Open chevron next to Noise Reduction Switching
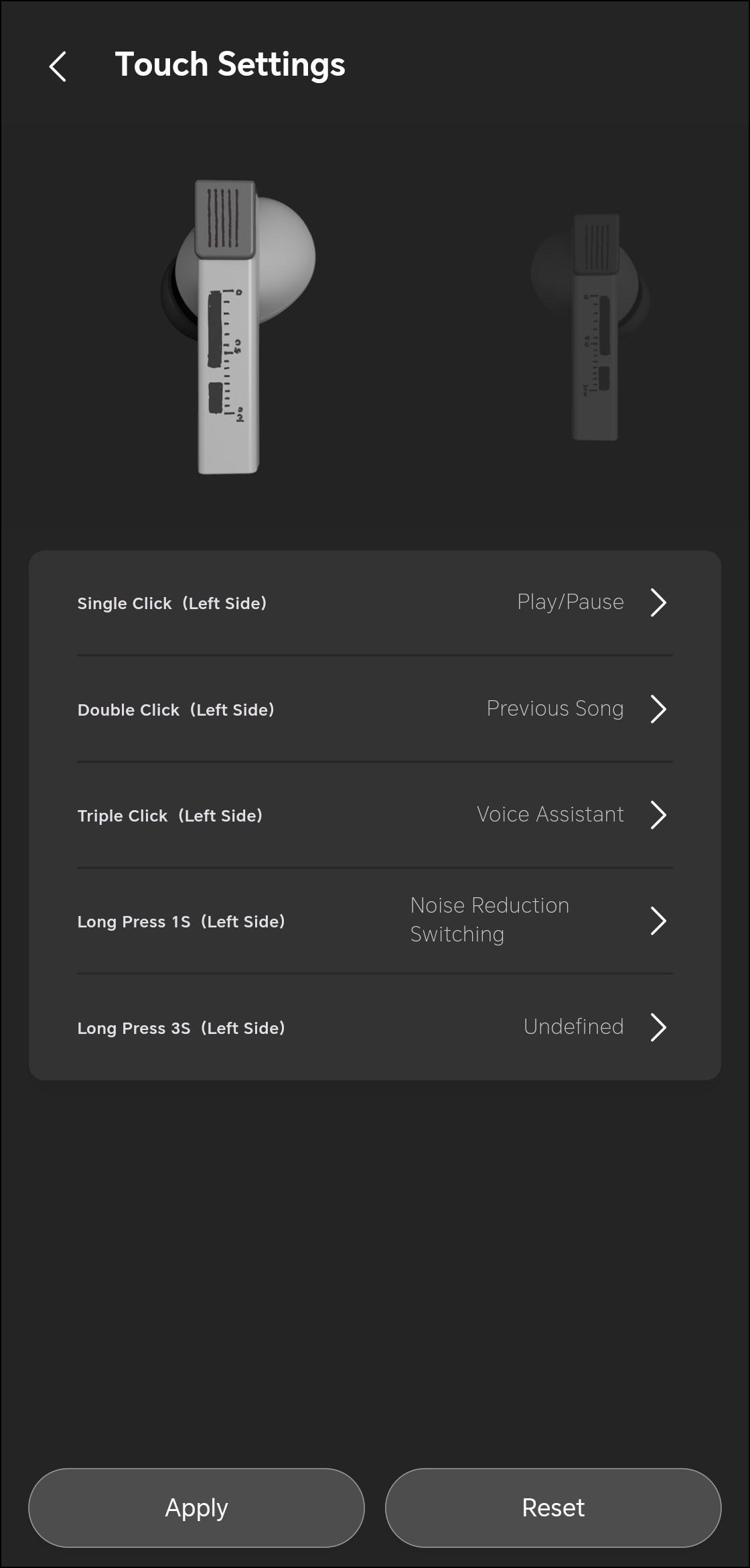 (x=658, y=921)
